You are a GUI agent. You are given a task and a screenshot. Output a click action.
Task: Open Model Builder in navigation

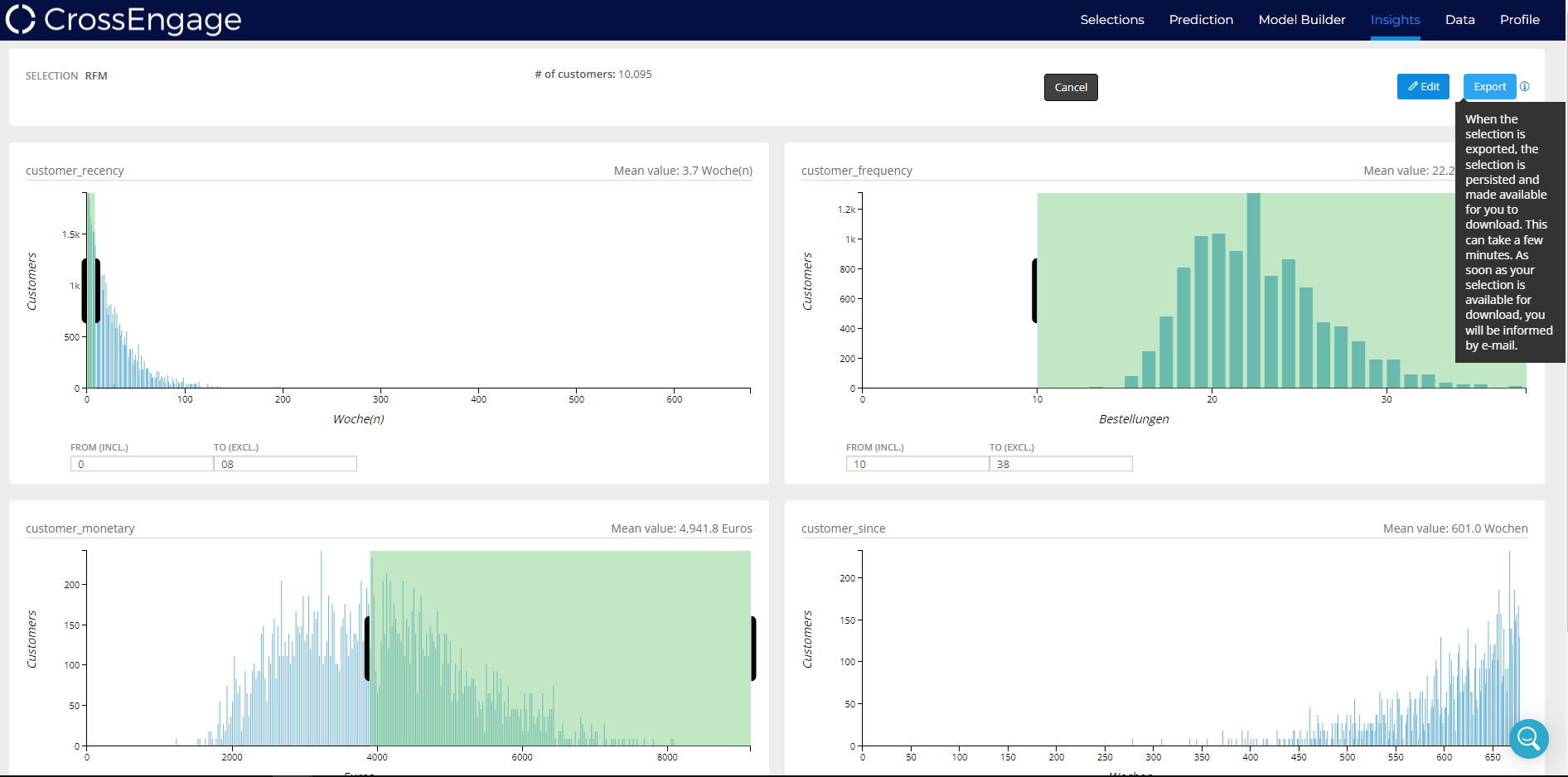click(1301, 20)
